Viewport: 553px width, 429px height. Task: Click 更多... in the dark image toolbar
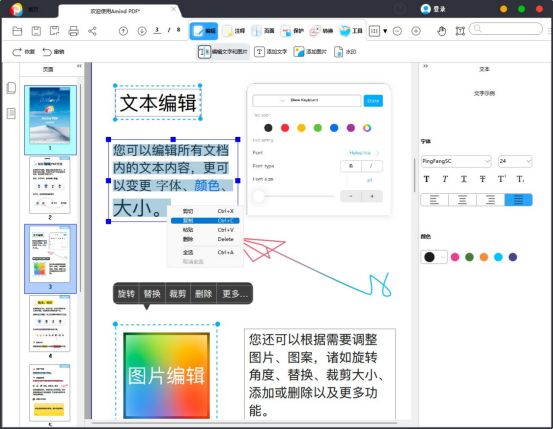[x=235, y=294]
